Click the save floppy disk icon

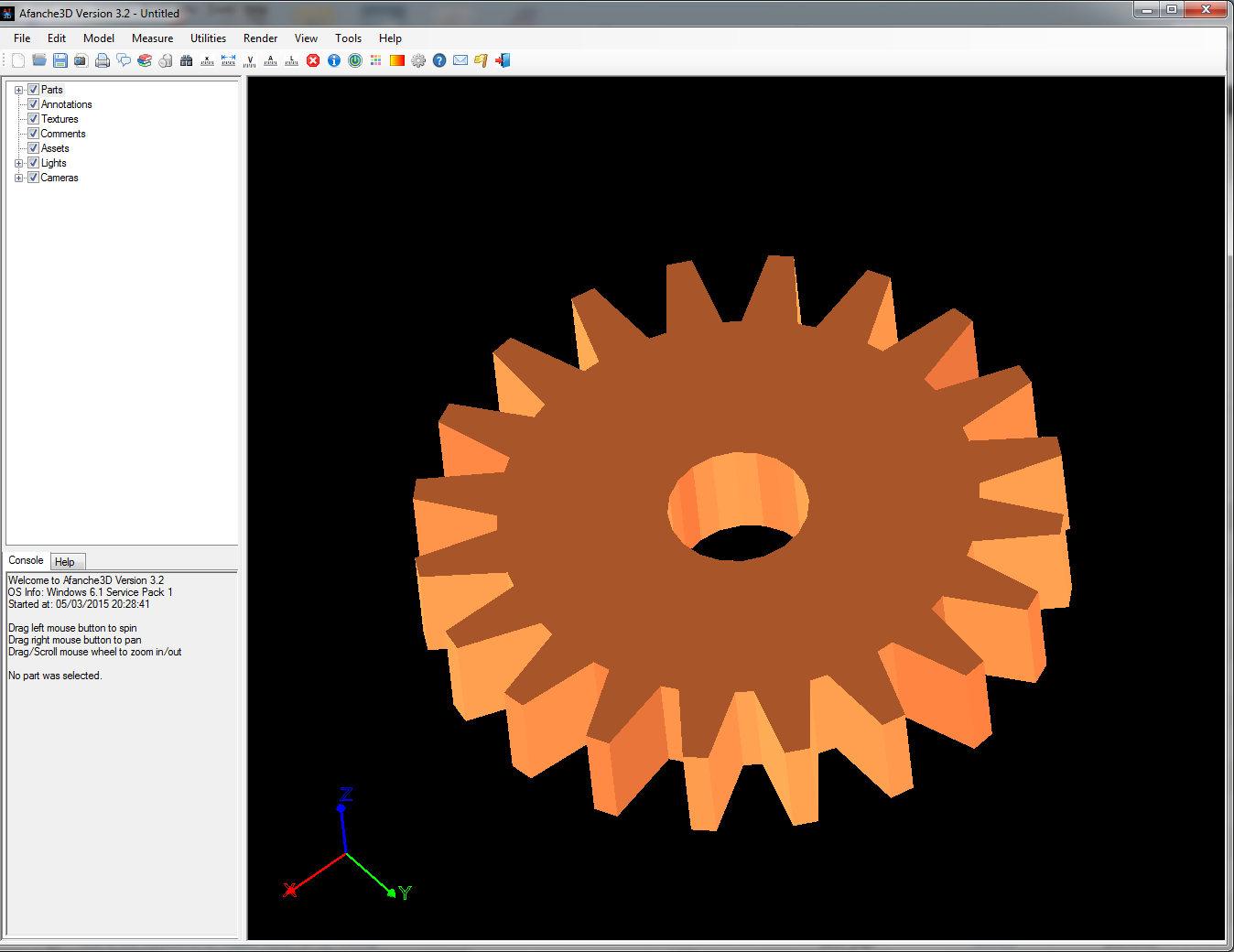pyautogui.click(x=60, y=60)
